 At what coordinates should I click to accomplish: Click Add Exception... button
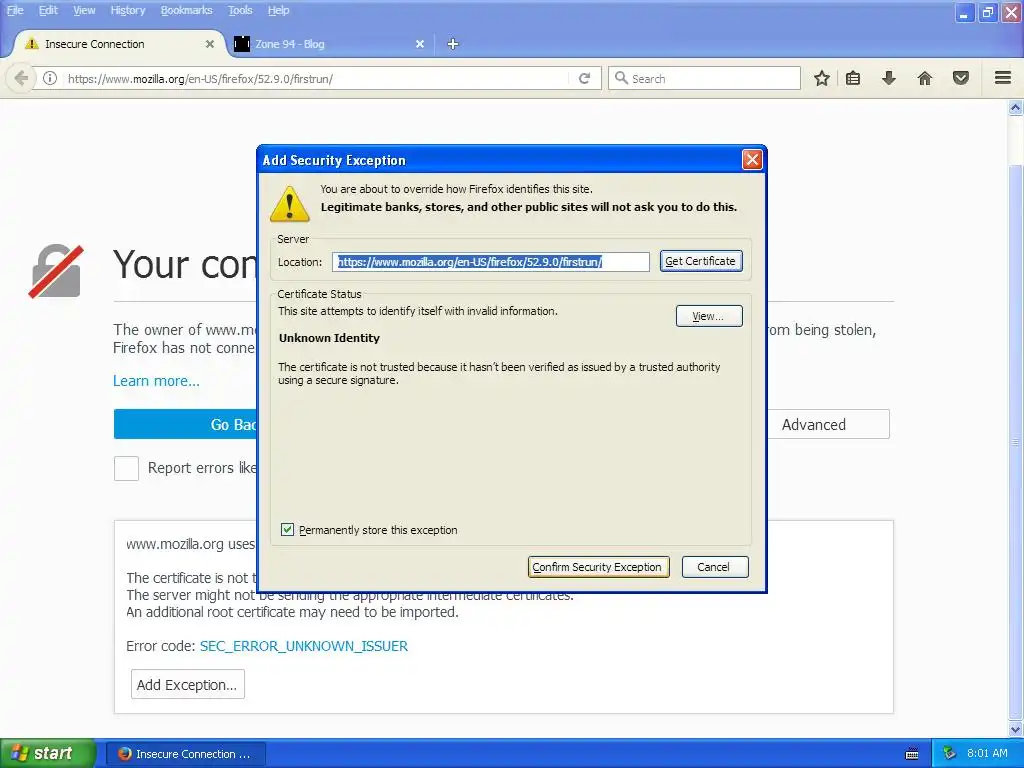[x=187, y=684]
